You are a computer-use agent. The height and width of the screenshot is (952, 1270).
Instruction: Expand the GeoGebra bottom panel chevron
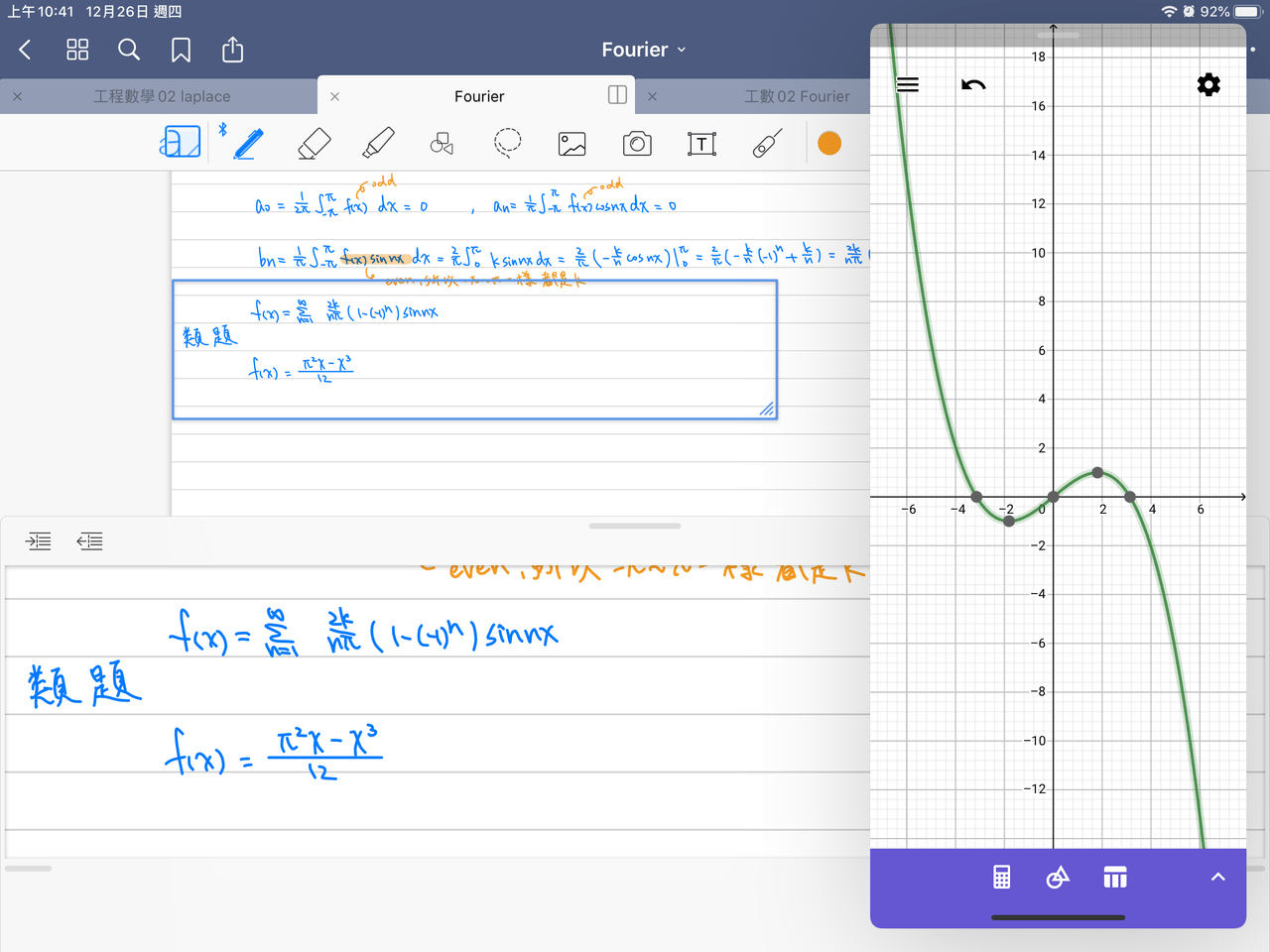[1217, 878]
